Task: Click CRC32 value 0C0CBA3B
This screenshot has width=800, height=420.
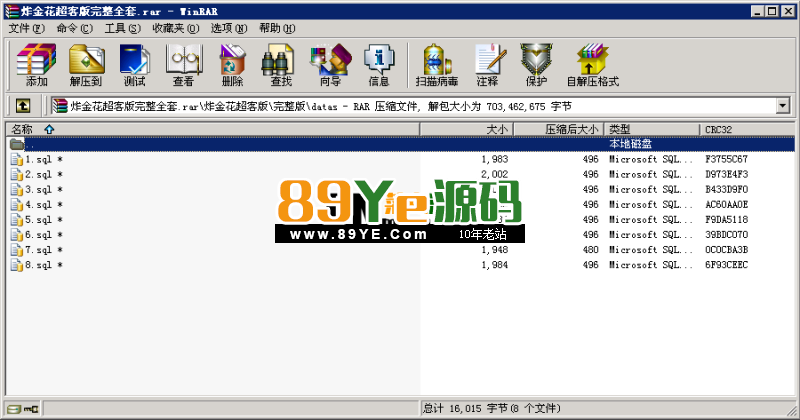Action: (727, 250)
